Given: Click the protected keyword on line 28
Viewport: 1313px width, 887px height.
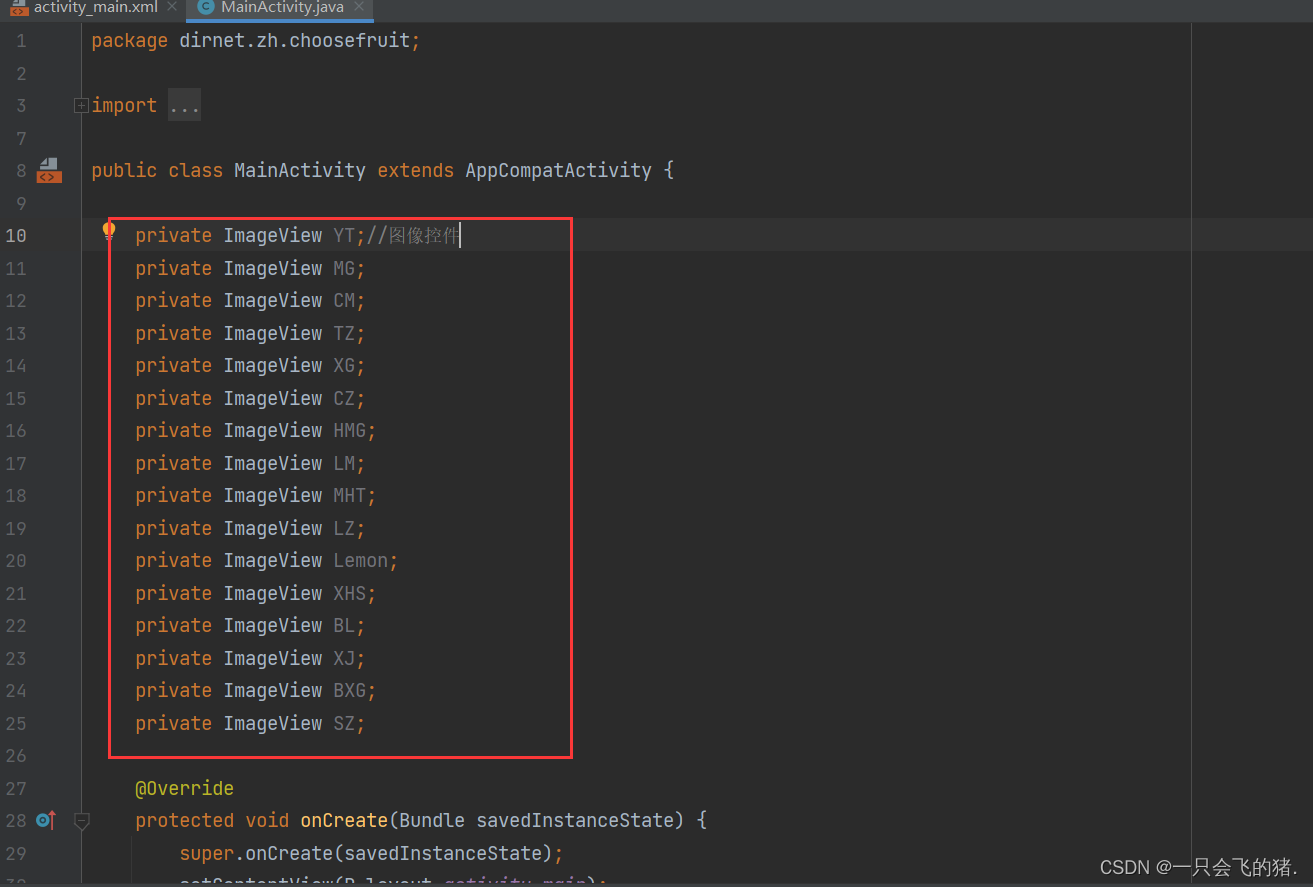Looking at the screenshot, I should coord(184,820).
